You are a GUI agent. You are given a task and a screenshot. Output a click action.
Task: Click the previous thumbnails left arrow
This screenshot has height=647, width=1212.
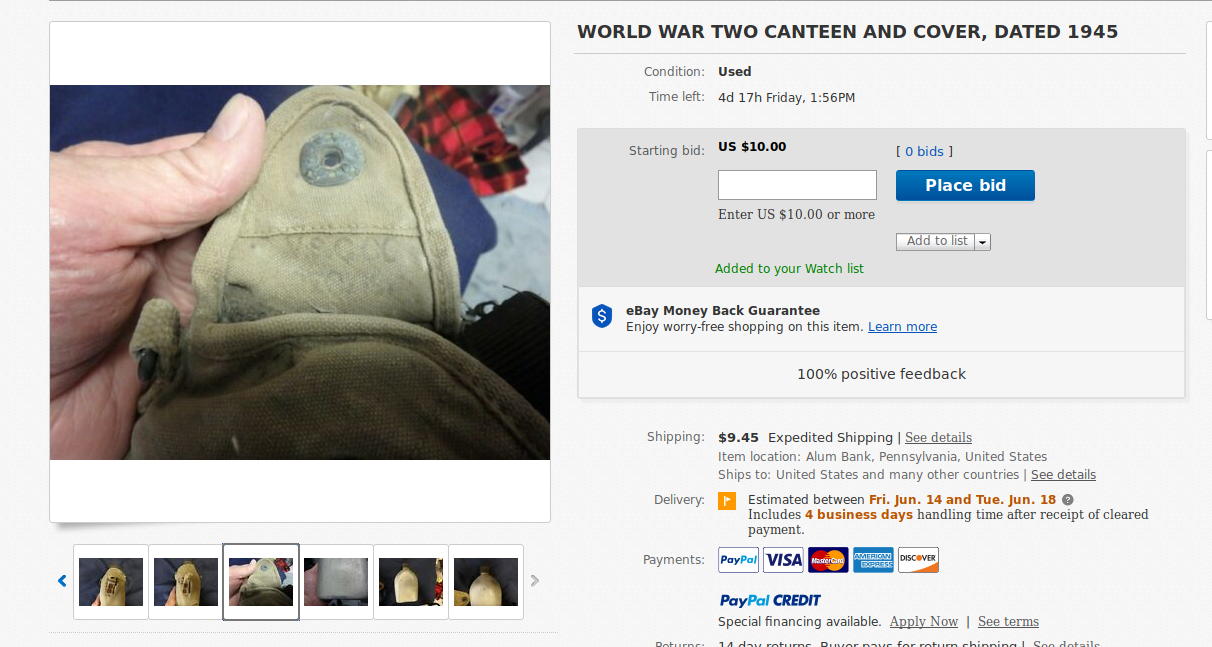tap(62, 581)
